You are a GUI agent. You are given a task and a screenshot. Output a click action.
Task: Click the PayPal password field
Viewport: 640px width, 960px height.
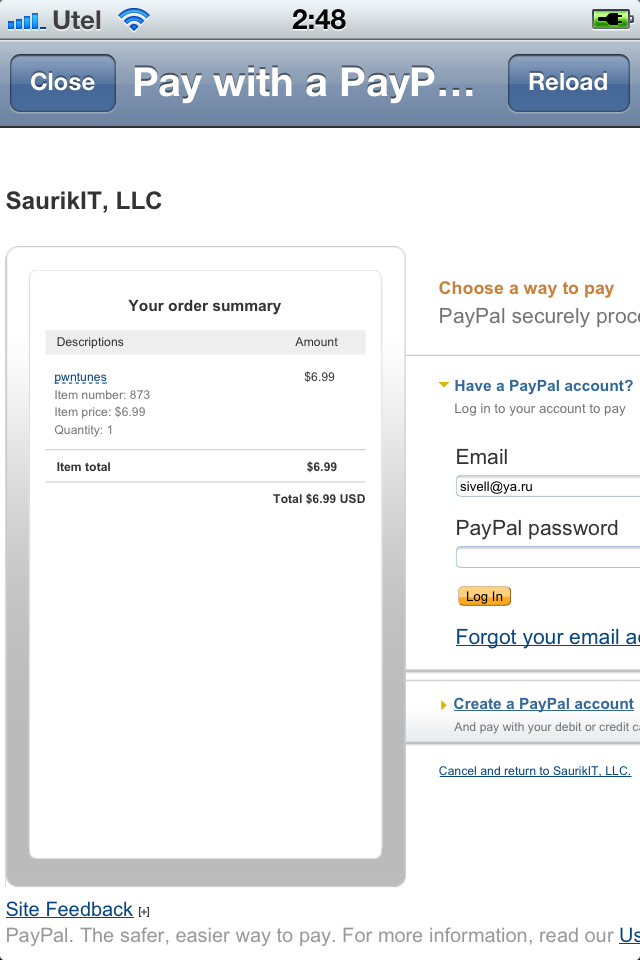click(x=547, y=557)
